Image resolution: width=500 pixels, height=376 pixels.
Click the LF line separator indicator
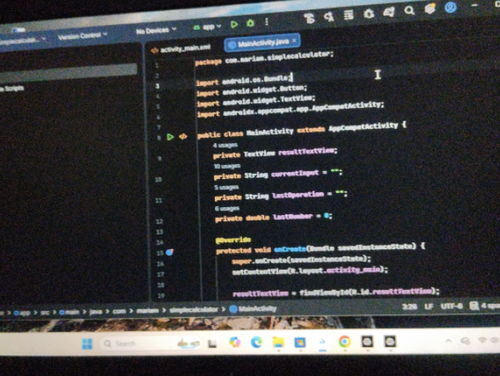(x=428, y=306)
